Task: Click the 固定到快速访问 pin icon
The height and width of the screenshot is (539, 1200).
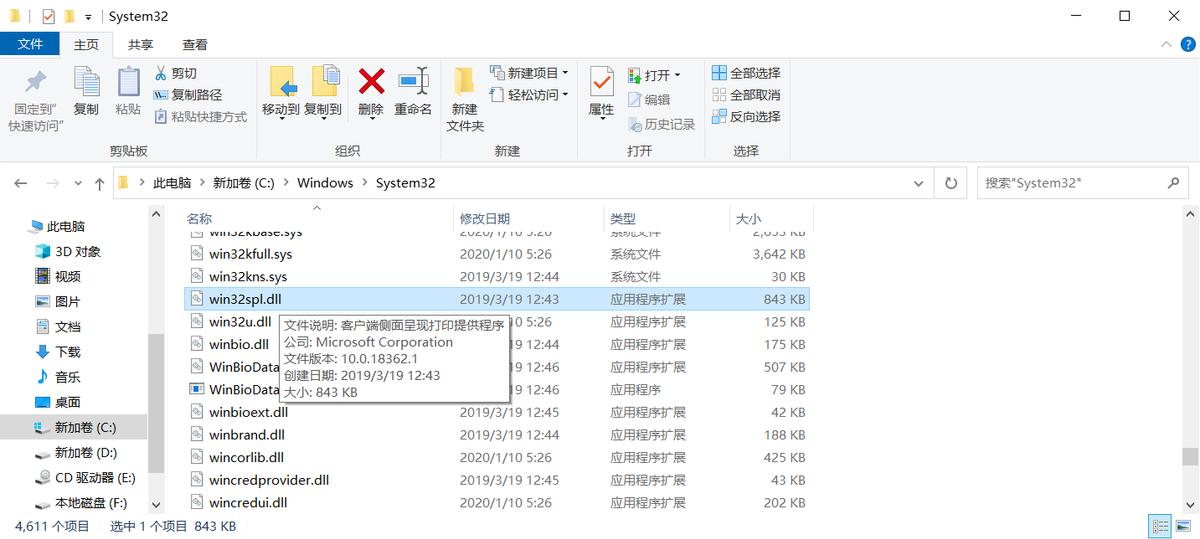Action: point(35,83)
